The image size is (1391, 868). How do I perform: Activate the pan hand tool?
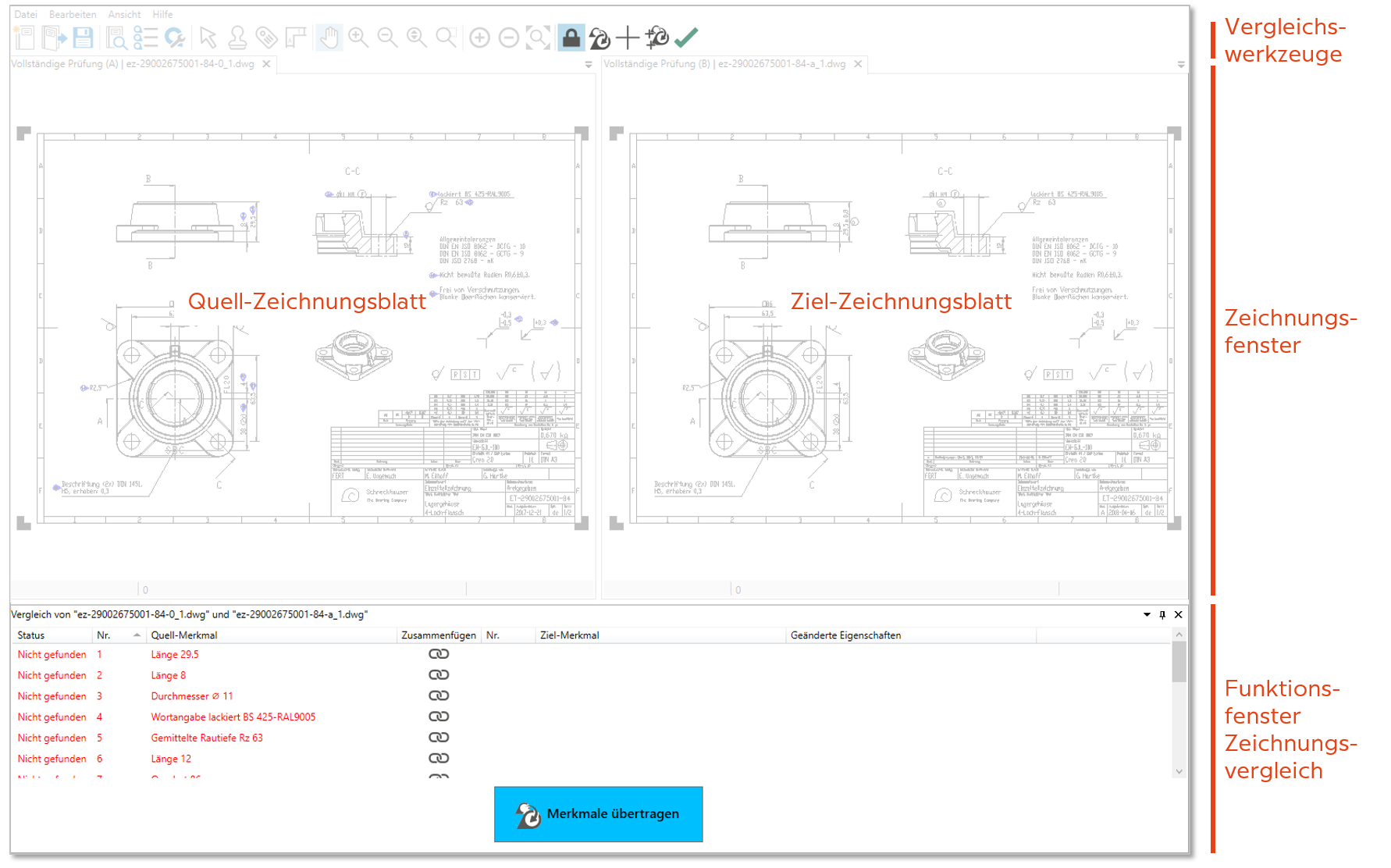point(329,37)
